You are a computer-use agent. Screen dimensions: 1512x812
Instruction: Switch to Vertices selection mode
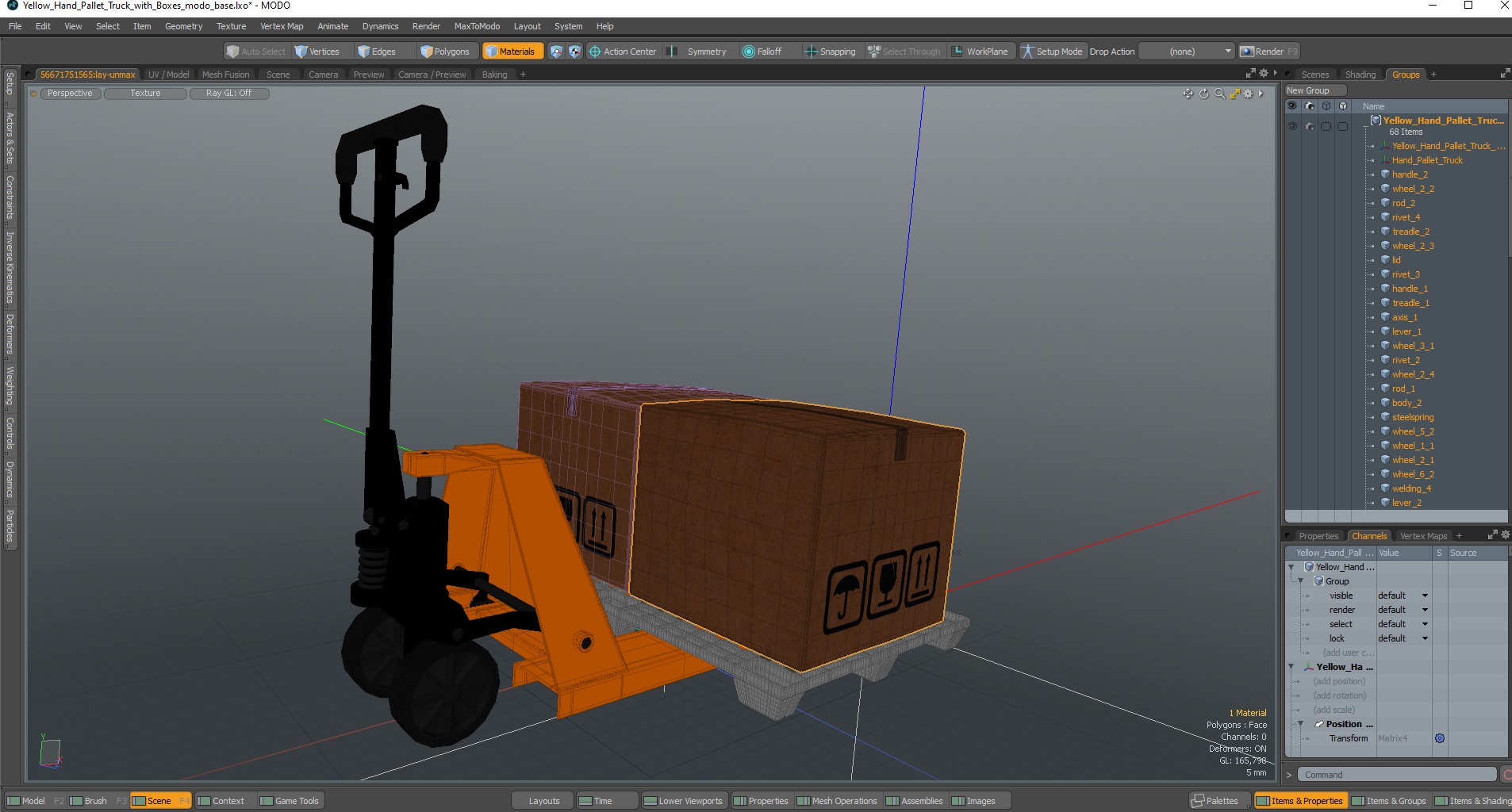(317, 52)
